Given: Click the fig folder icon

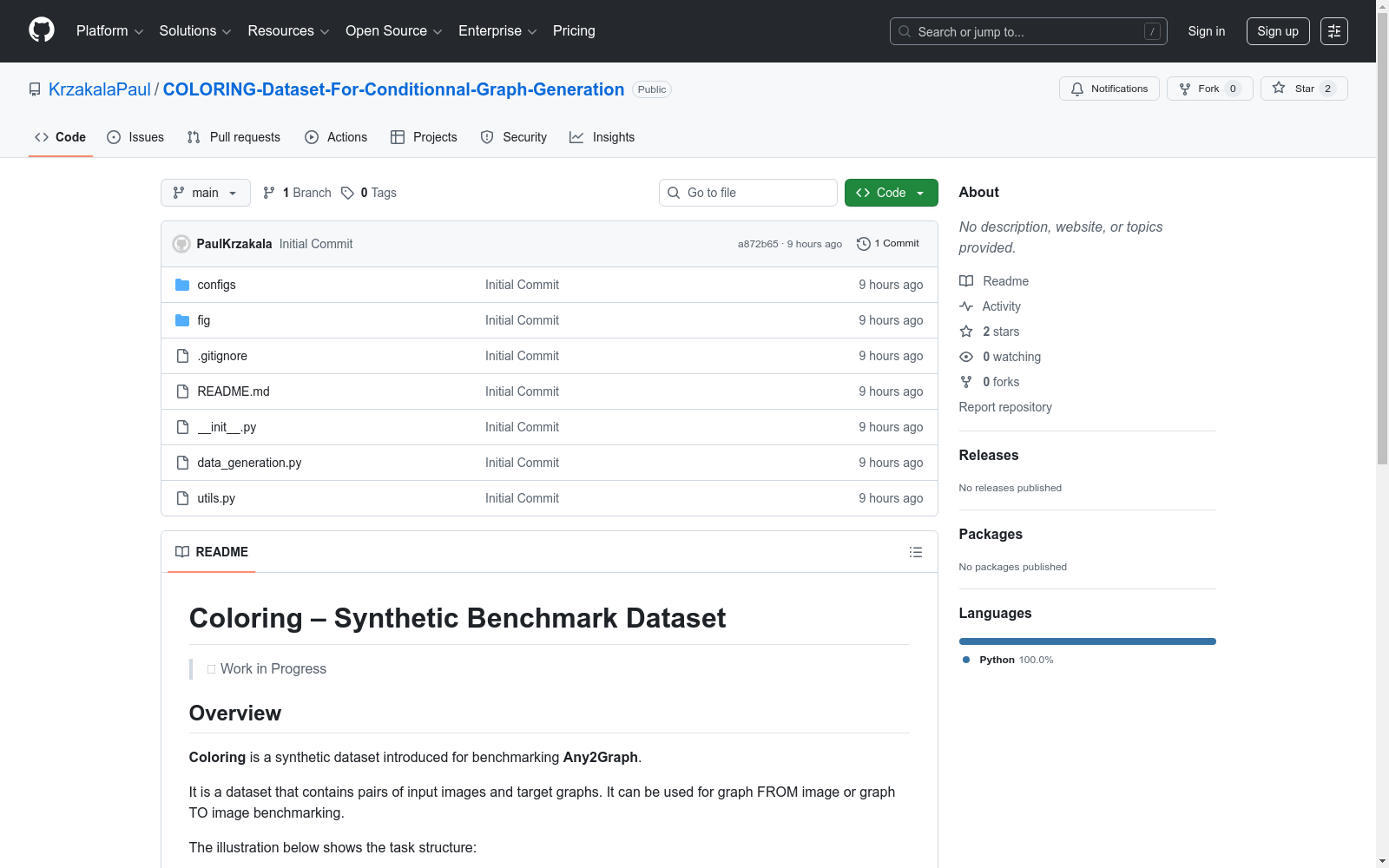Looking at the screenshot, I should coord(182,320).
